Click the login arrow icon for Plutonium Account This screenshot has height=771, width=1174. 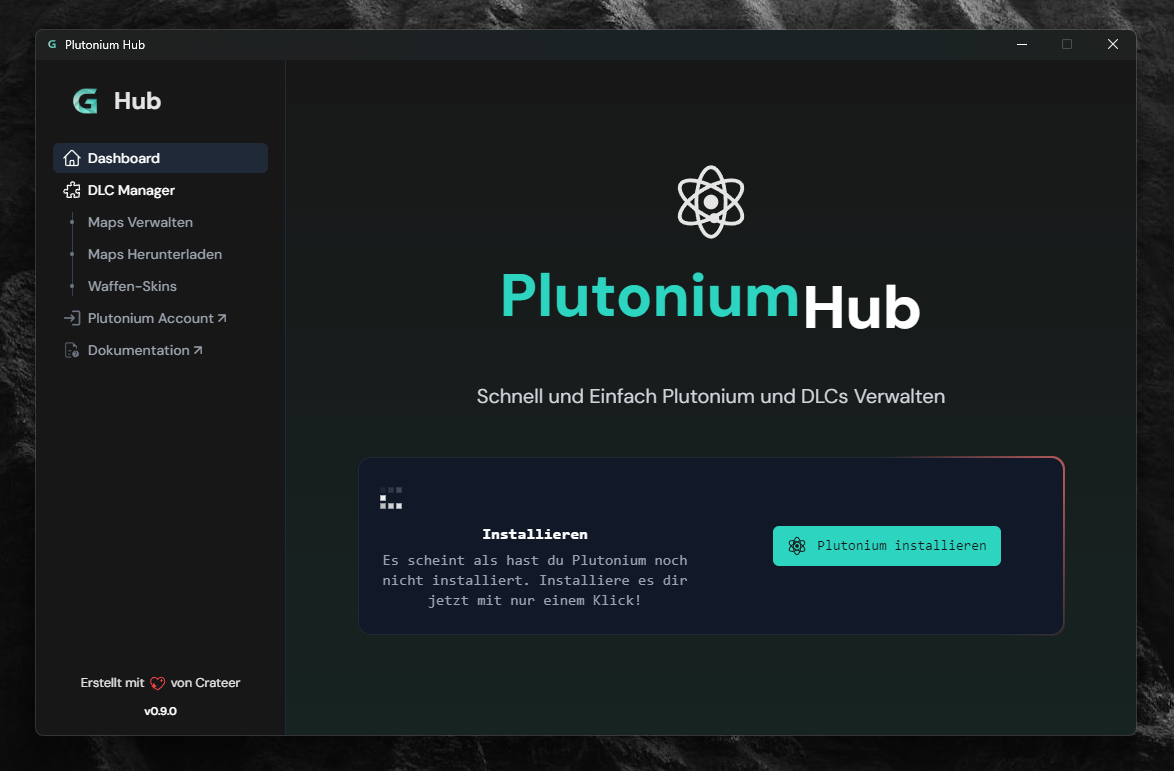click(71, 318)
